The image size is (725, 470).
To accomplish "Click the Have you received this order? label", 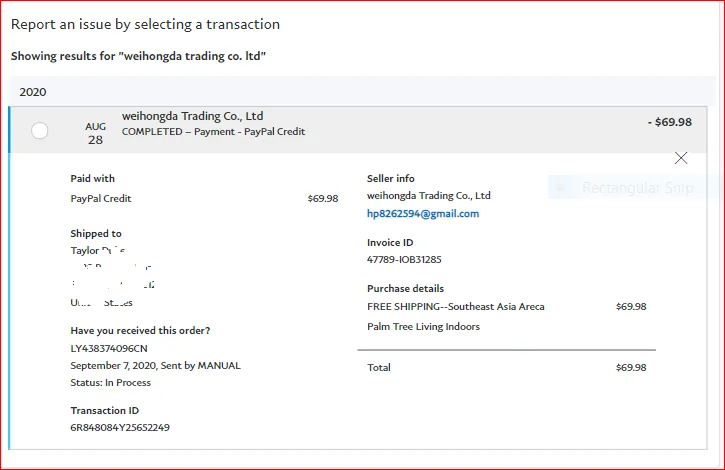I will [140, 331].
